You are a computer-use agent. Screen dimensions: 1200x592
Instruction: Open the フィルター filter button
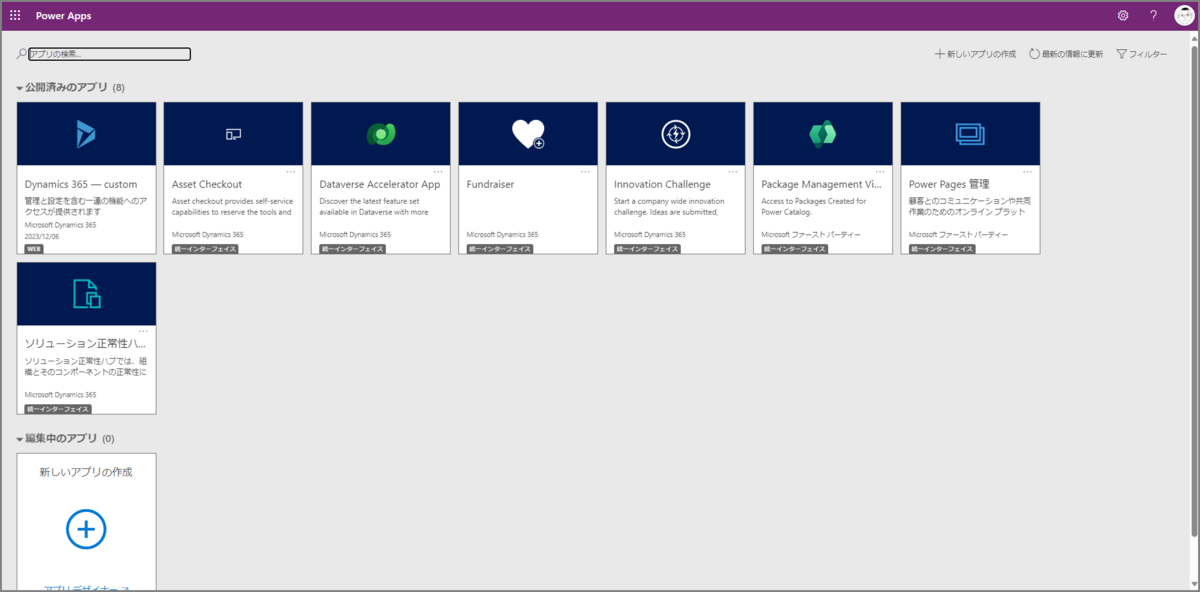(1141, 54)
